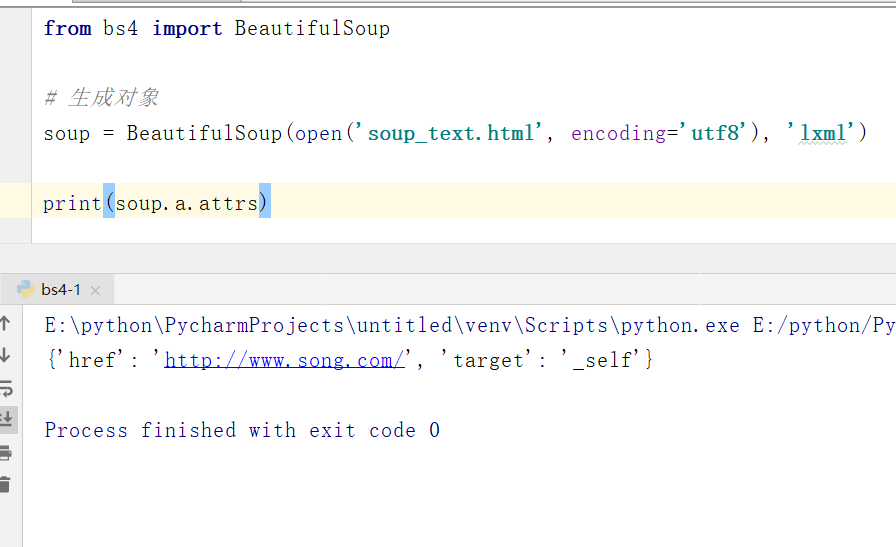This screenshot has width=896, height=547.
Task: Click the '# 生成对象' comment line
Action: [101, 98]
